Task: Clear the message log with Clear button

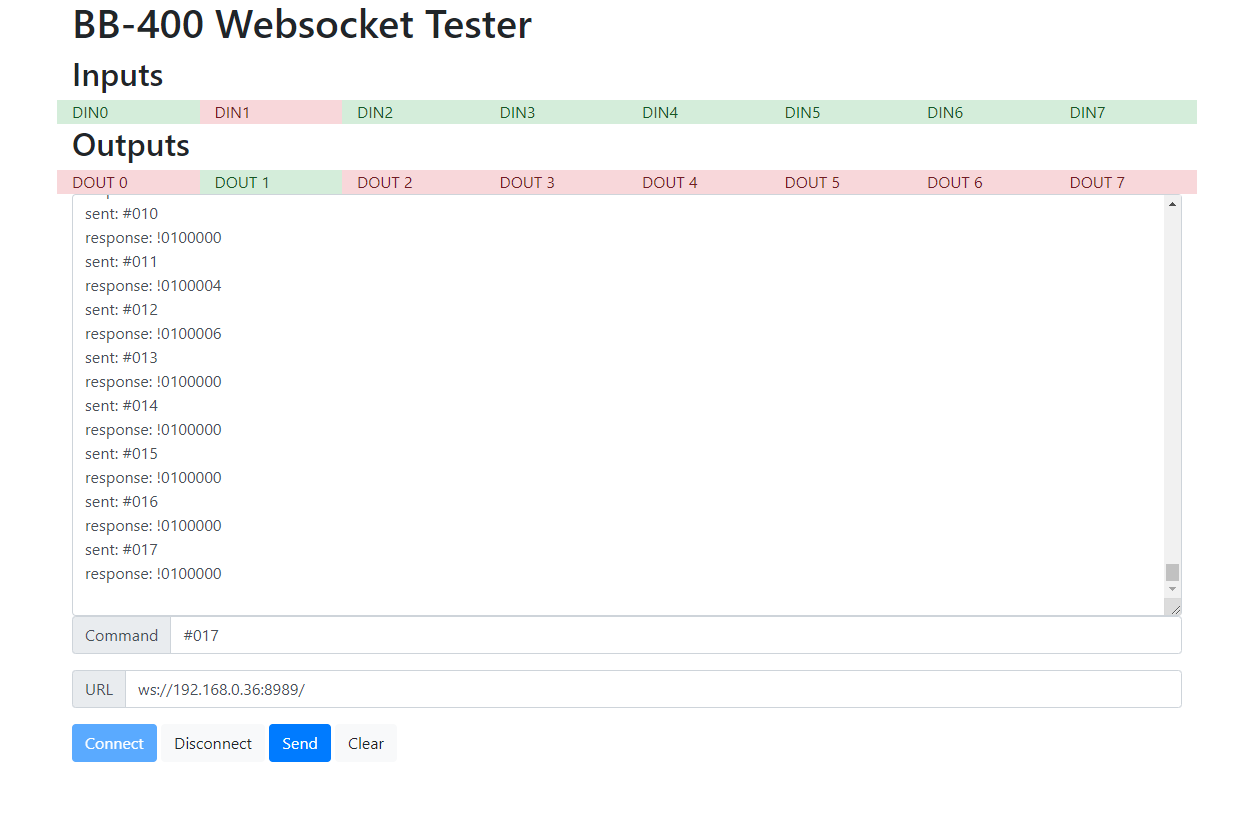Action: [365, 743]
